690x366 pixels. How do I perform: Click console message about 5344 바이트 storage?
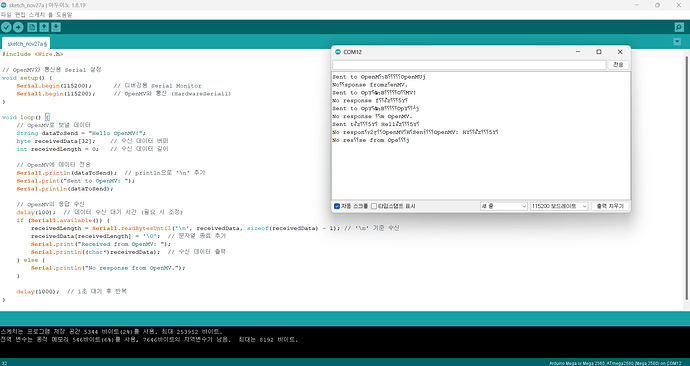pyautogui.click(x=112, y=331)
